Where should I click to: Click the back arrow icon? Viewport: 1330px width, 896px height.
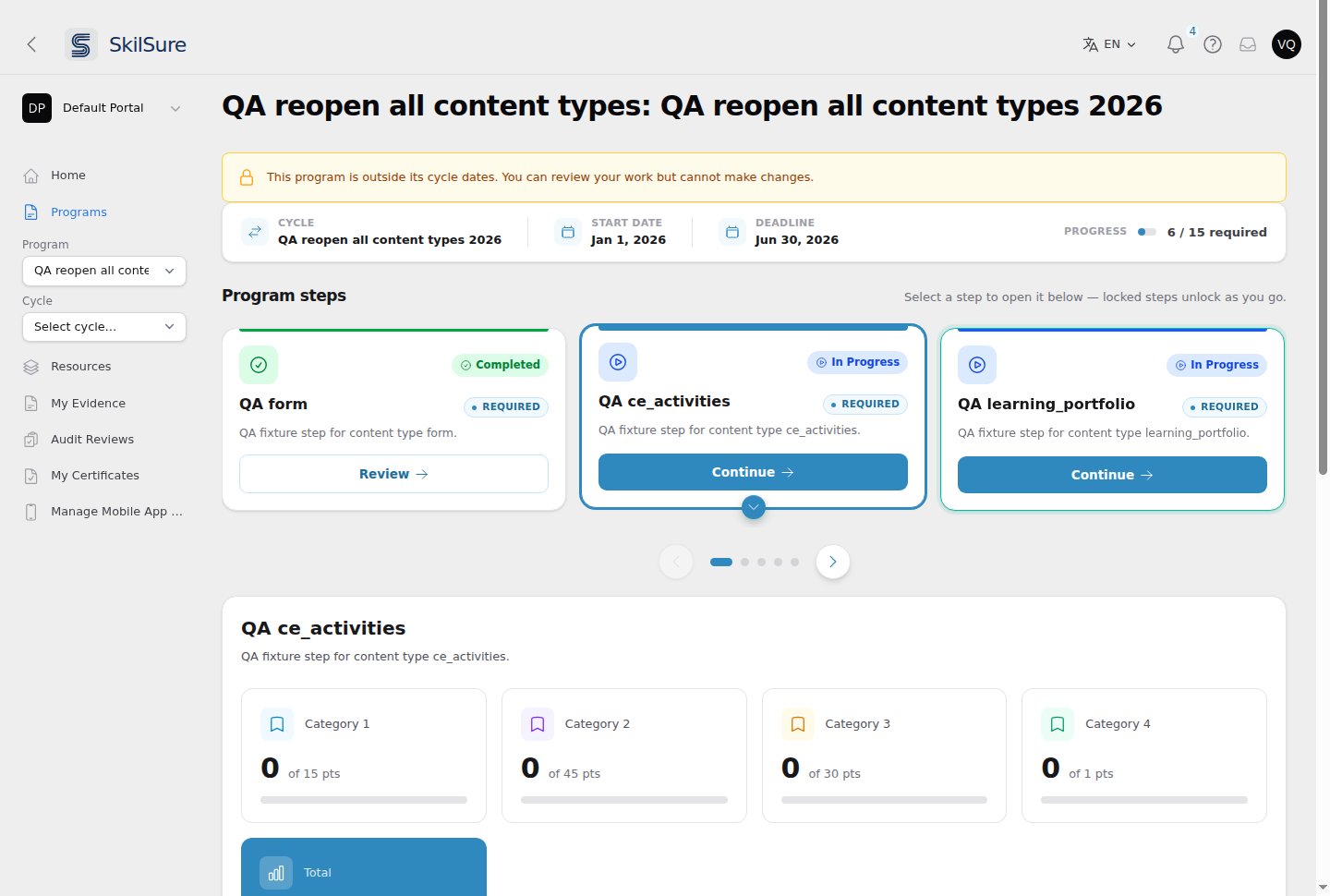[31, 44]
